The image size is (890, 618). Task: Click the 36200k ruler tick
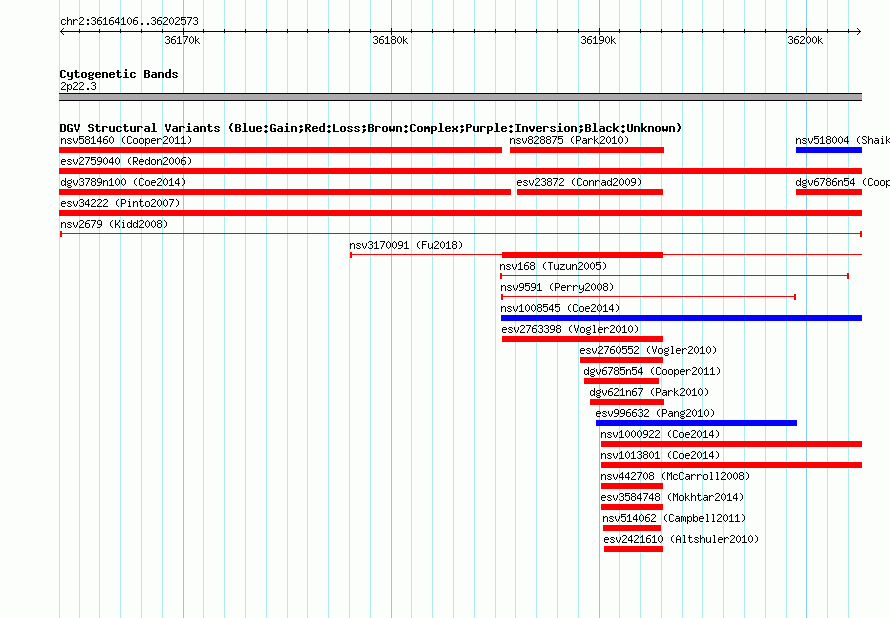pyautogui.click(x=805, y=40)
